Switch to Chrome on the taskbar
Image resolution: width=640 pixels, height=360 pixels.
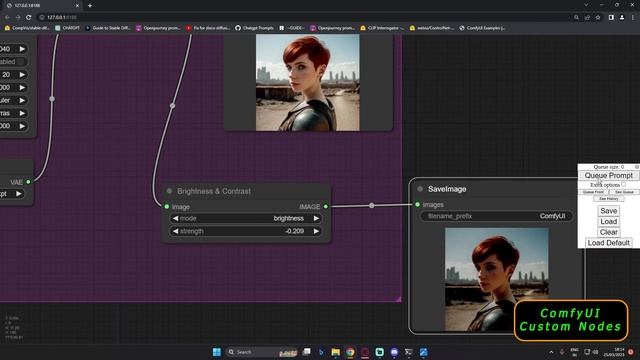350,352
